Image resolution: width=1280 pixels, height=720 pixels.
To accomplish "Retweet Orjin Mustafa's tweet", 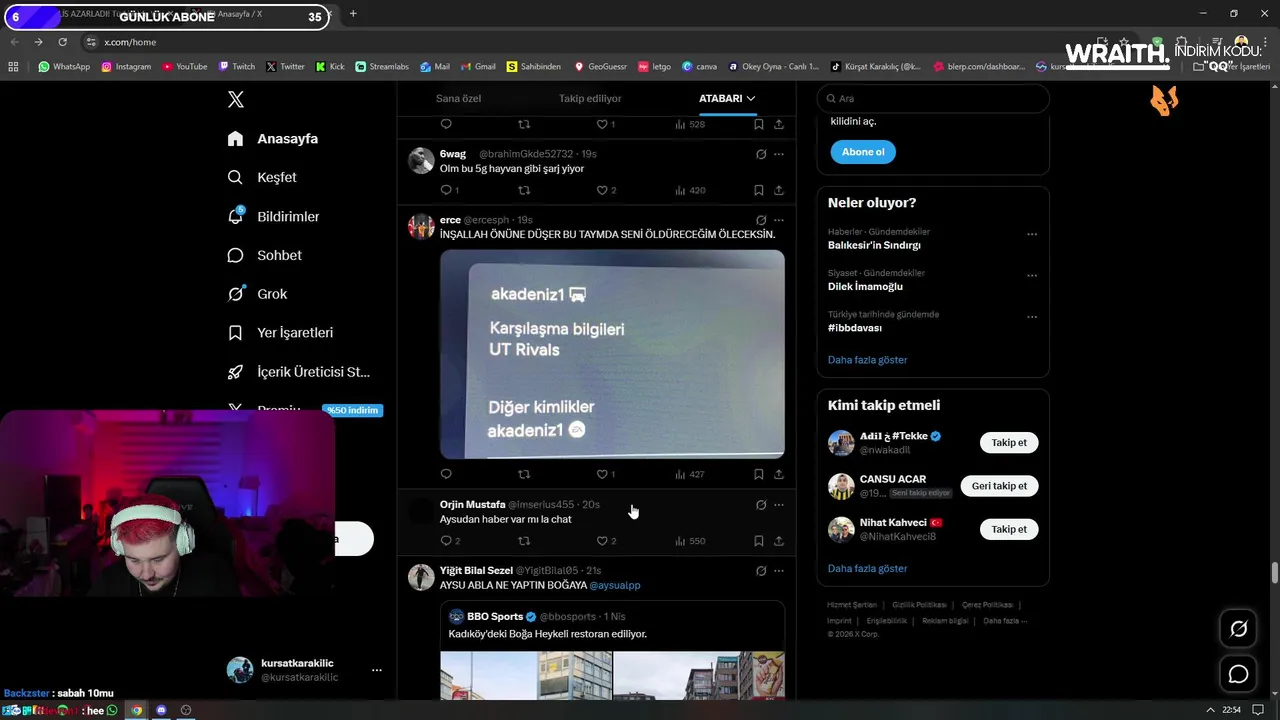I will tap(524, 541).
